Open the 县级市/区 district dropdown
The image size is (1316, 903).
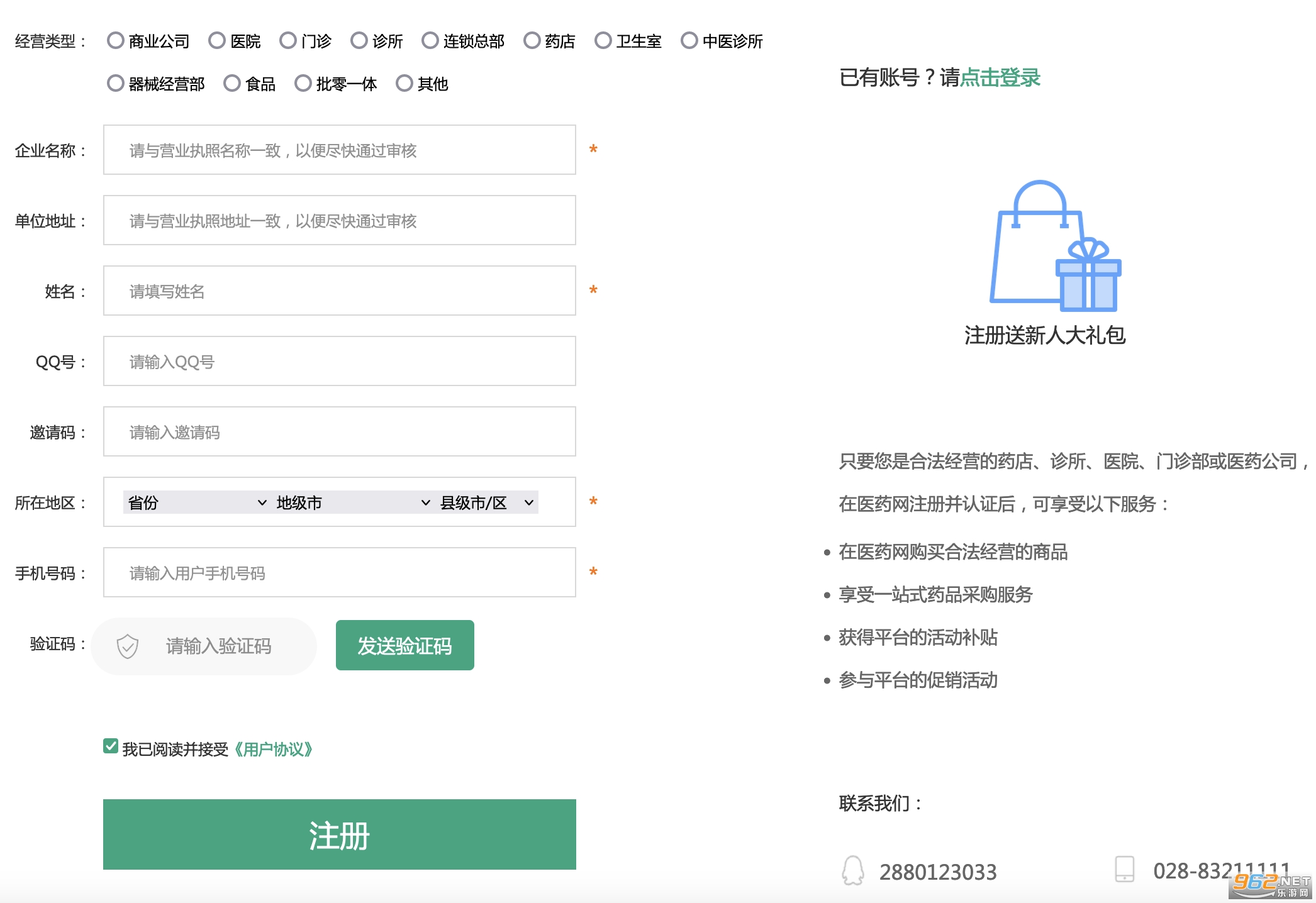[487, 502]
